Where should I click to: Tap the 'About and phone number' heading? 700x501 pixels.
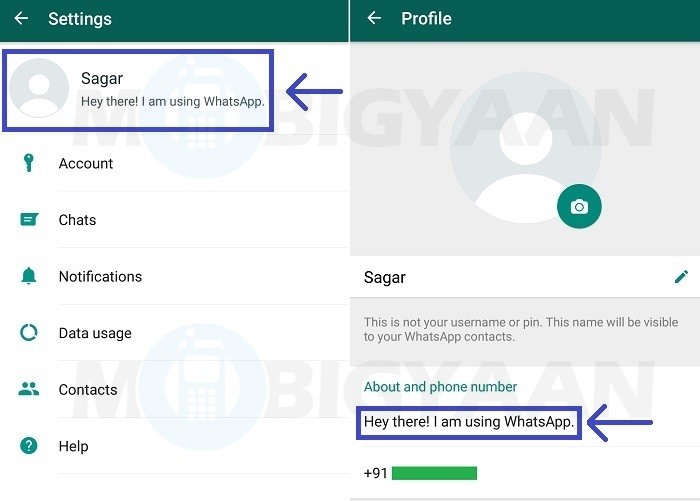440,387
